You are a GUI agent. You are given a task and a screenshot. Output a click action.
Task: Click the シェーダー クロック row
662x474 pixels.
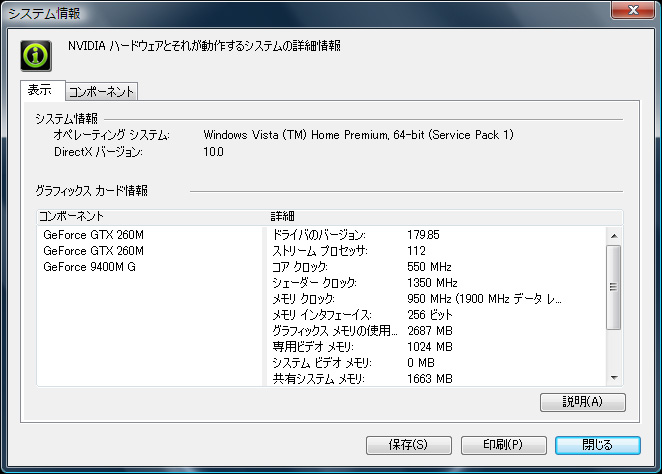tap(437, 283)
